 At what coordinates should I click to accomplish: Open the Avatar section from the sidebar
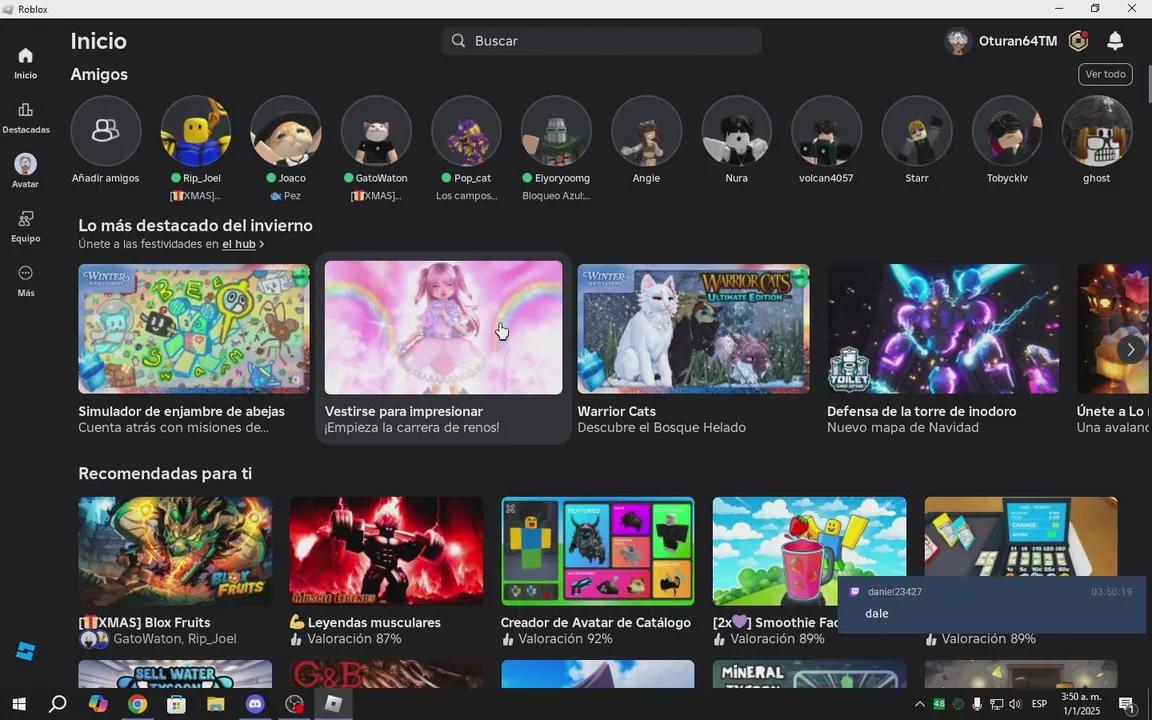click(x=25, y=170)
